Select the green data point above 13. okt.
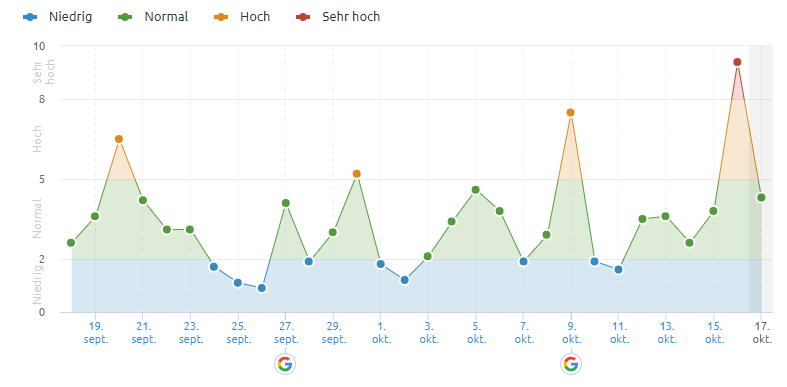 pos(666,216)
